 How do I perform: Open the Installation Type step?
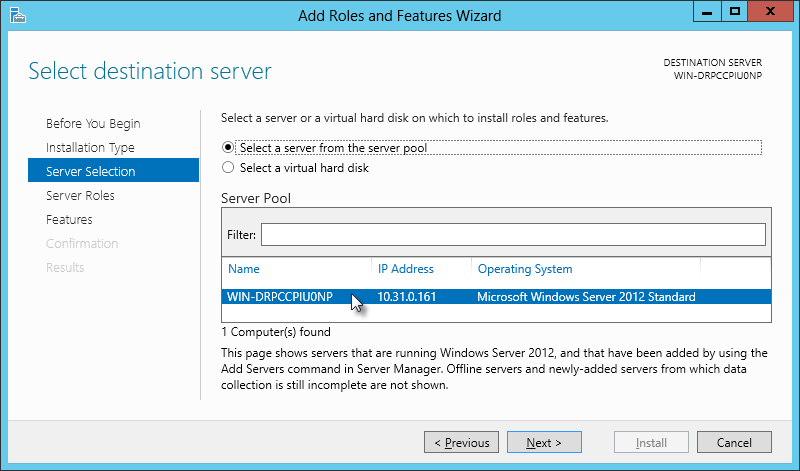[x=90, y=147]
